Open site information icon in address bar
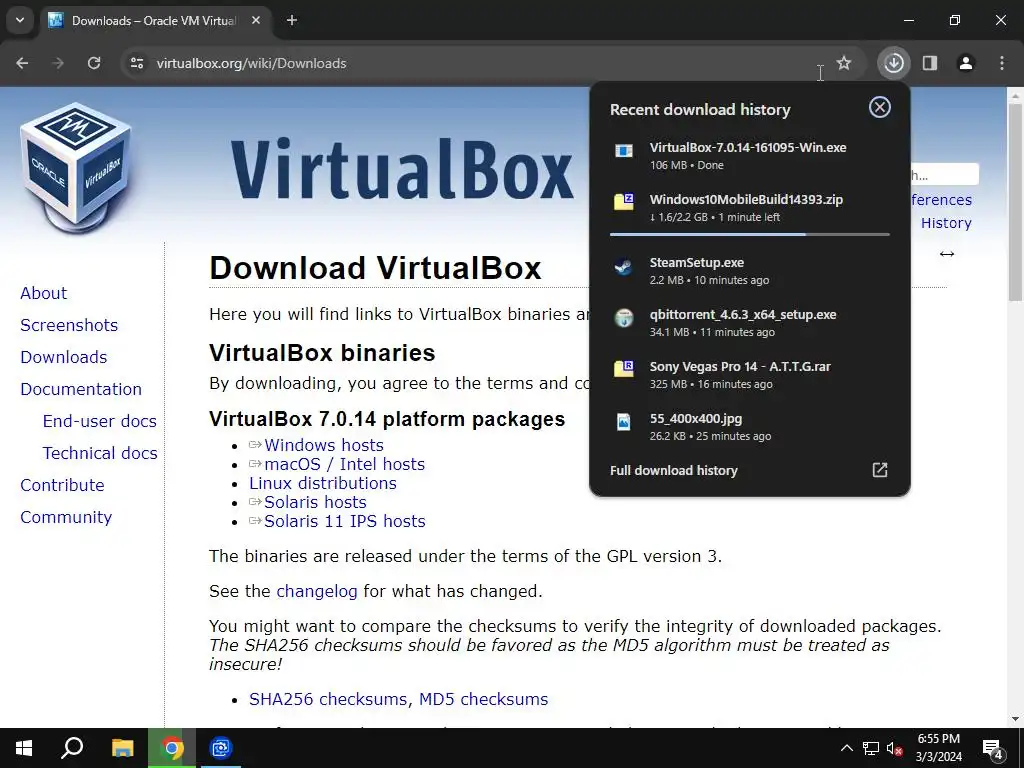This screenshot has width=1024, height=768. pyautogui.click(x=136, y=63)
